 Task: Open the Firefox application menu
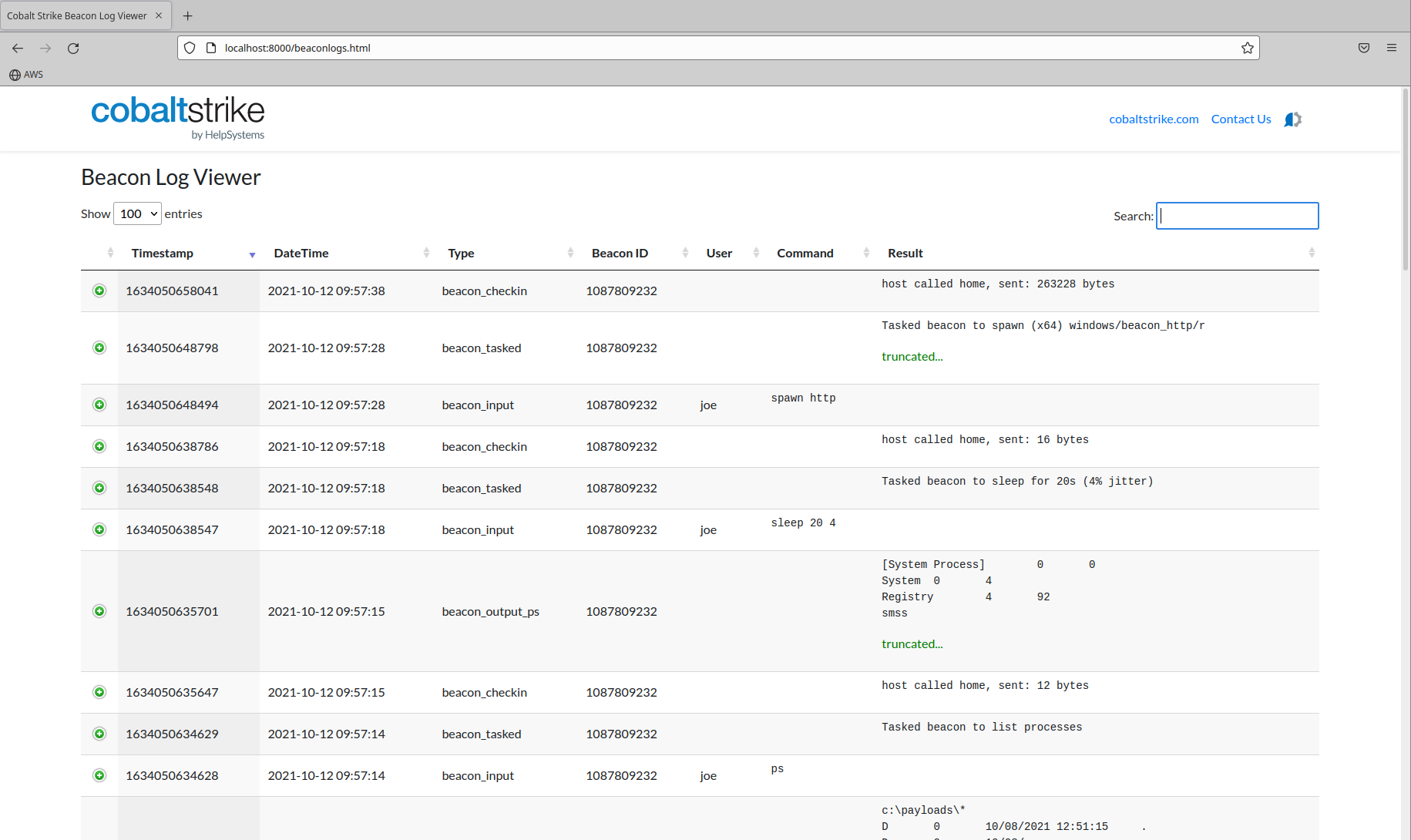pos(1391,48)
